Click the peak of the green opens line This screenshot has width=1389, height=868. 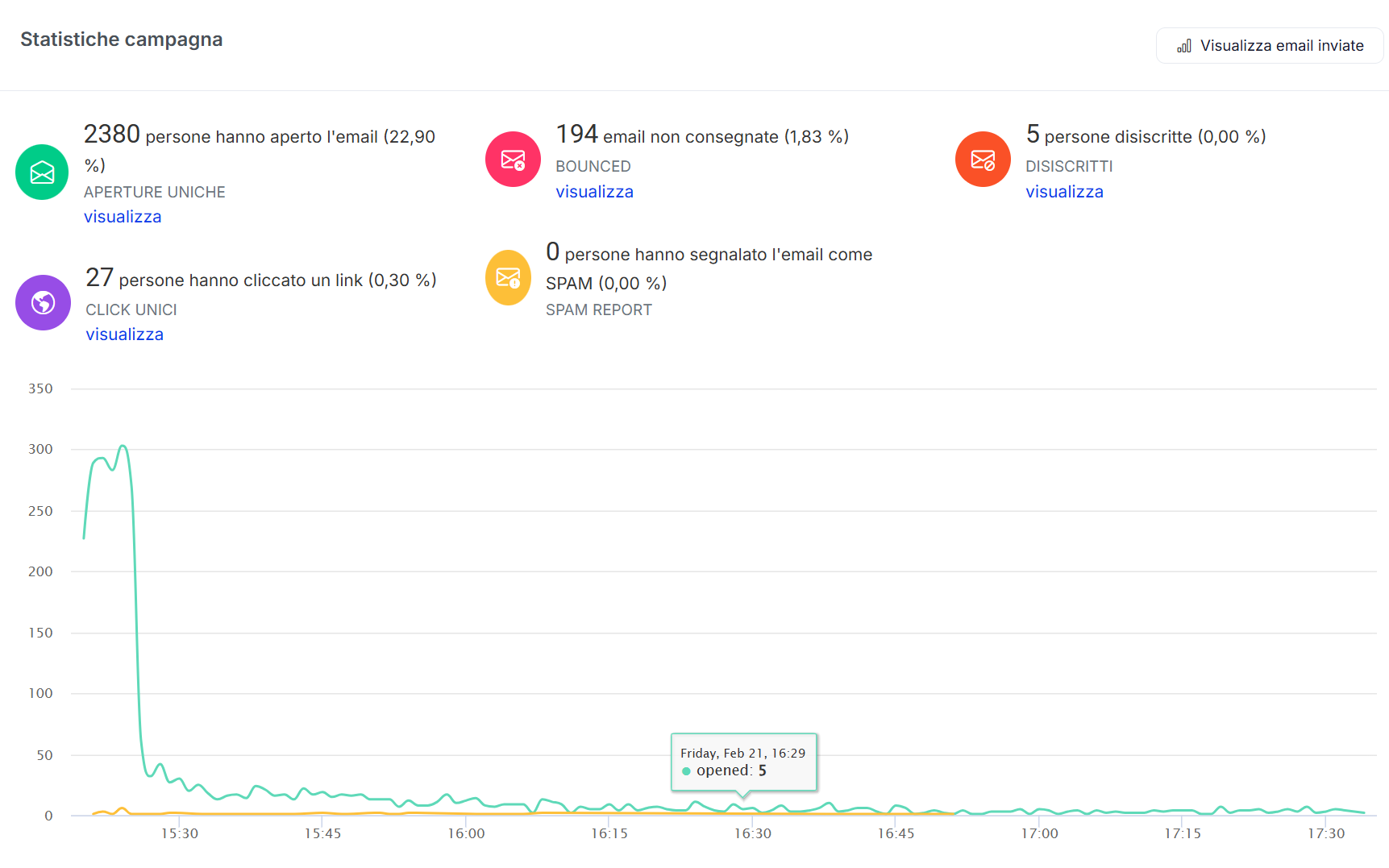coord(123,446)
